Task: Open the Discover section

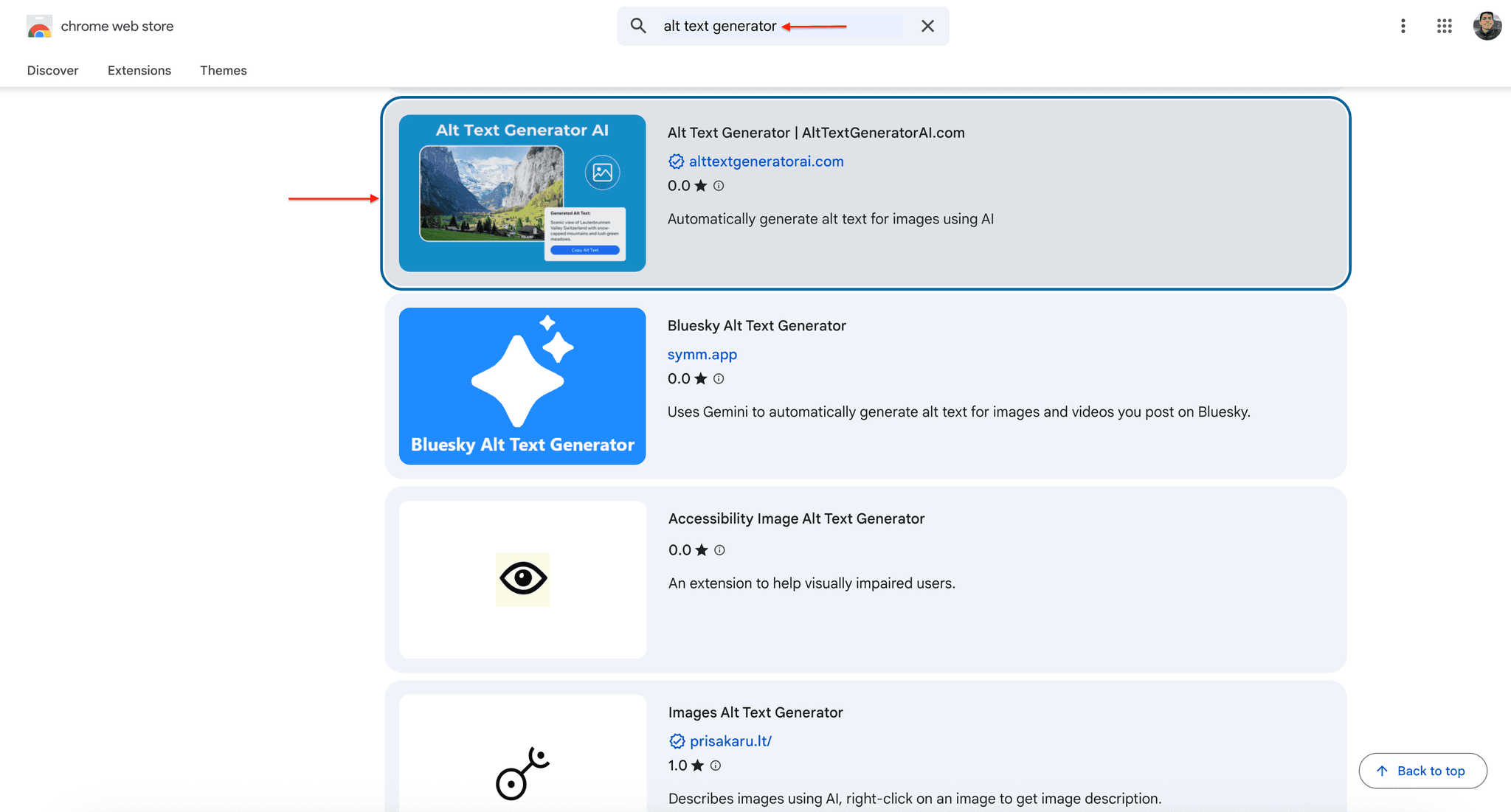Action: point(52,70)
